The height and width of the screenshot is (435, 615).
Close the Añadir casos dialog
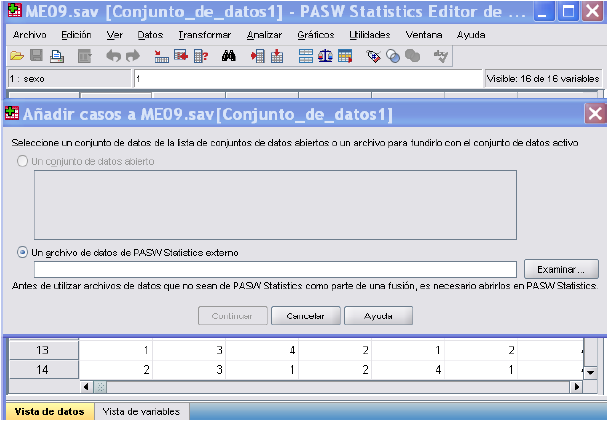(595, 114)
